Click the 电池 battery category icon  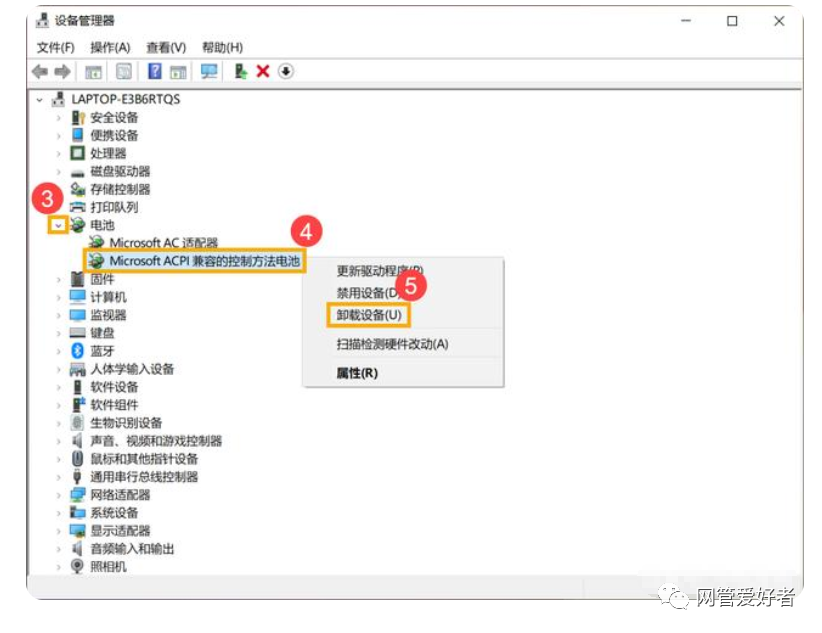click(x=78, y=225)
